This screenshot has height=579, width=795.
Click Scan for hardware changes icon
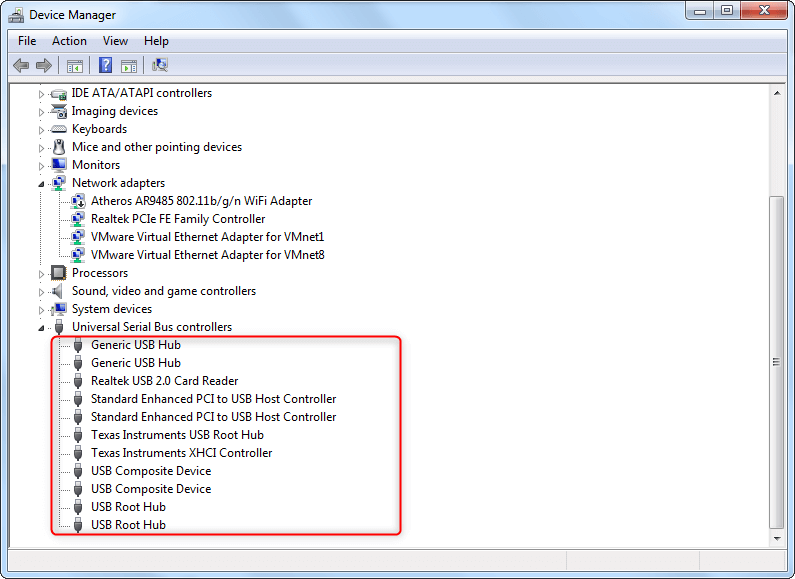pos(160,65)
